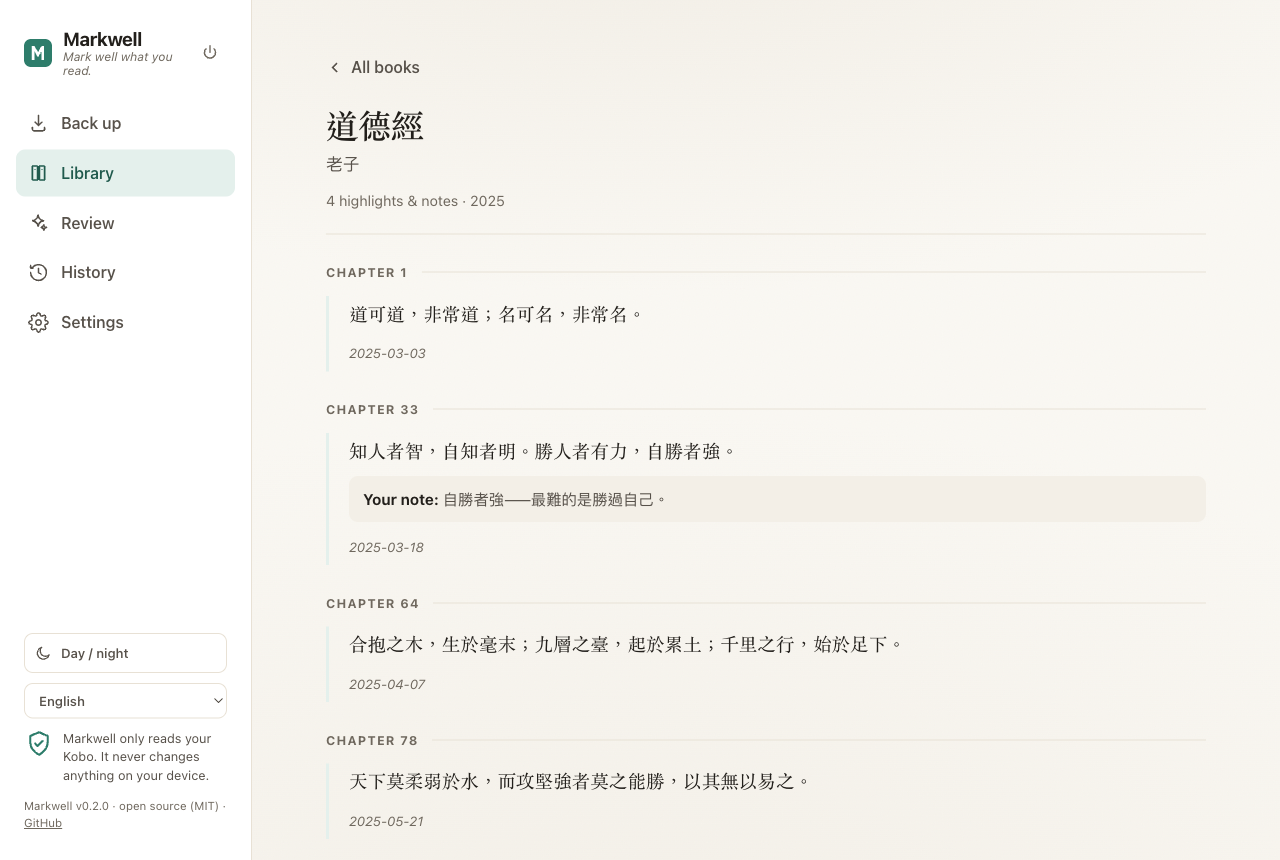The height and width of the screenshot is (860, 1280).
Task: Click the Your note box for chapter 33
Action: pos(777,499)
